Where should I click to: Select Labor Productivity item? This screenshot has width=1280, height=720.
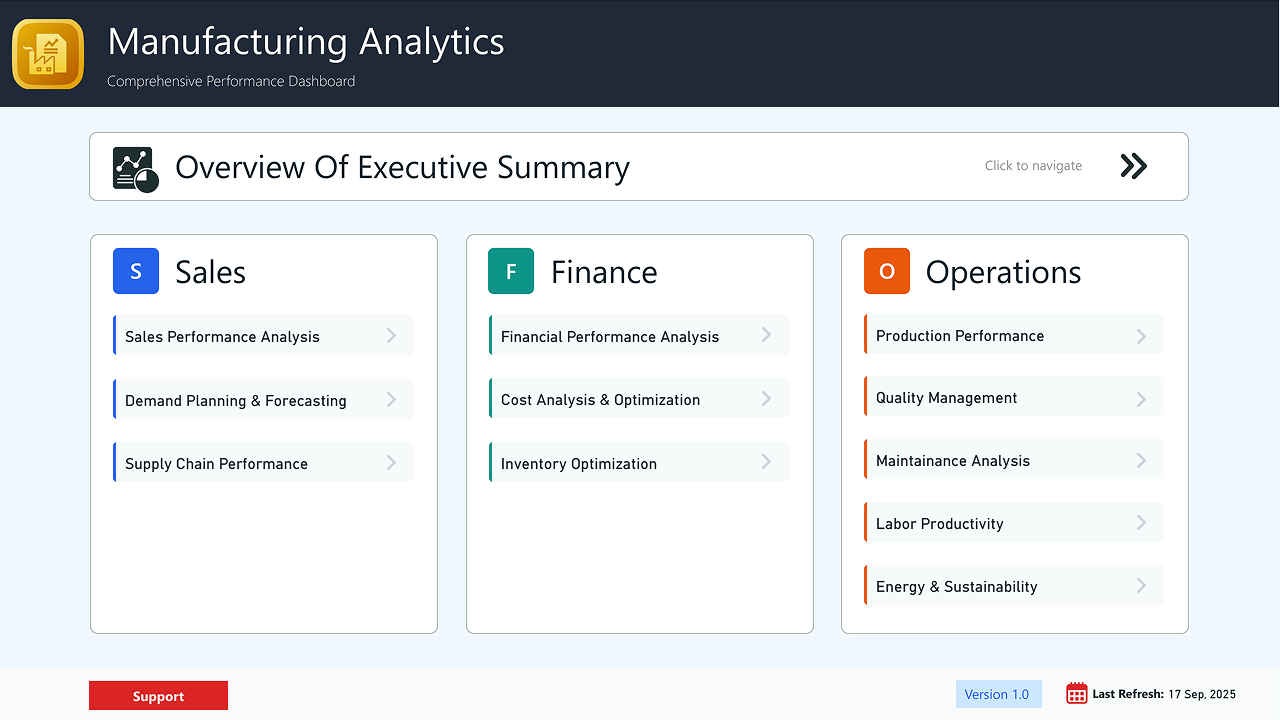point(940,523)
